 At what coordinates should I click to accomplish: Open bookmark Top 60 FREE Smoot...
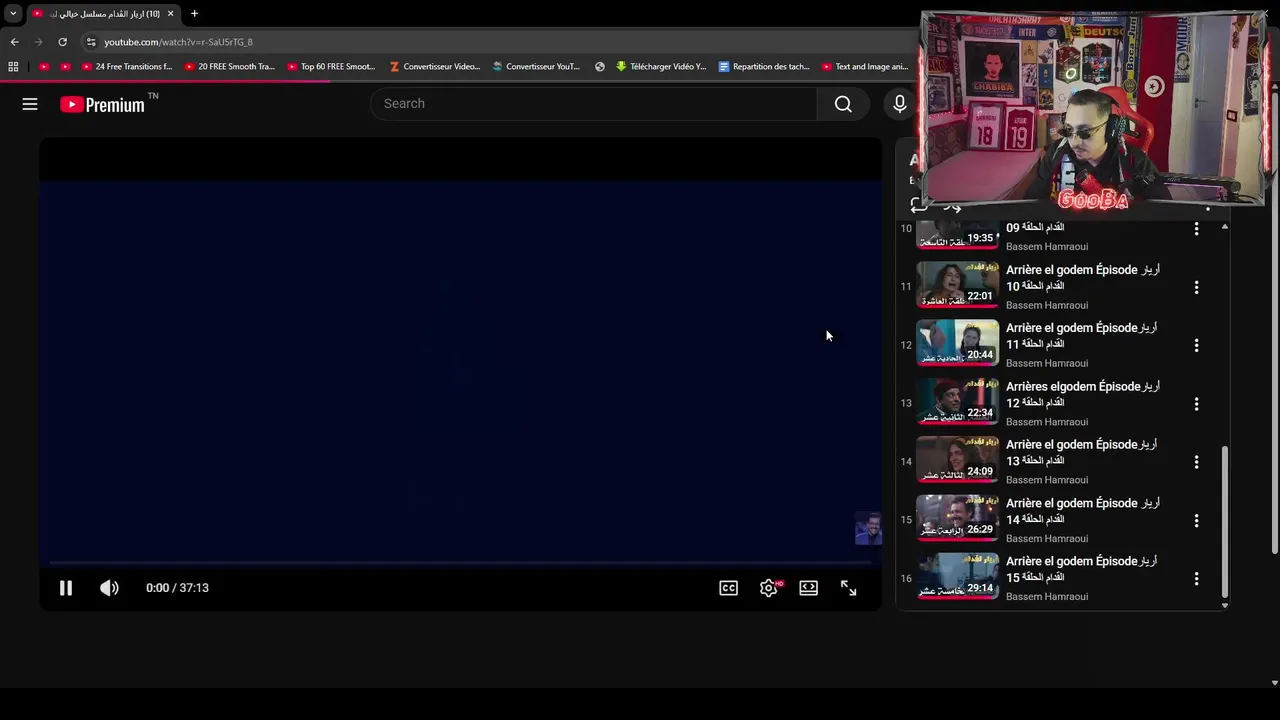331,67
